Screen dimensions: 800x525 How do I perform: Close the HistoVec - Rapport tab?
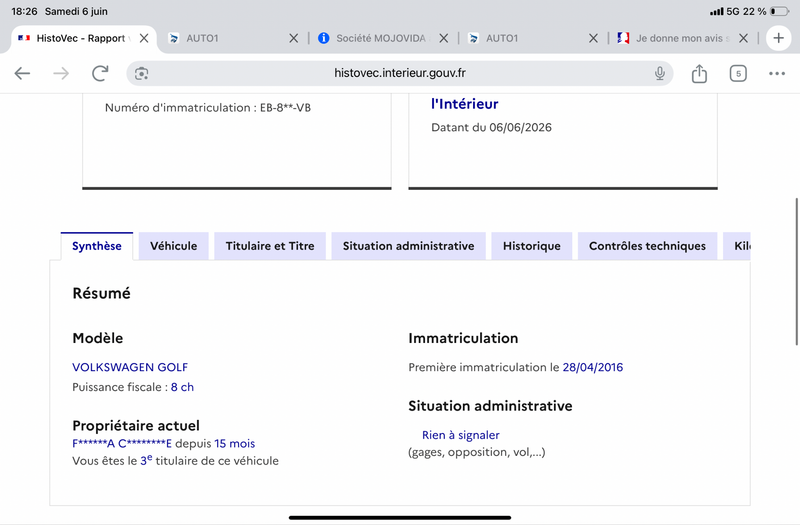[144, 38]
